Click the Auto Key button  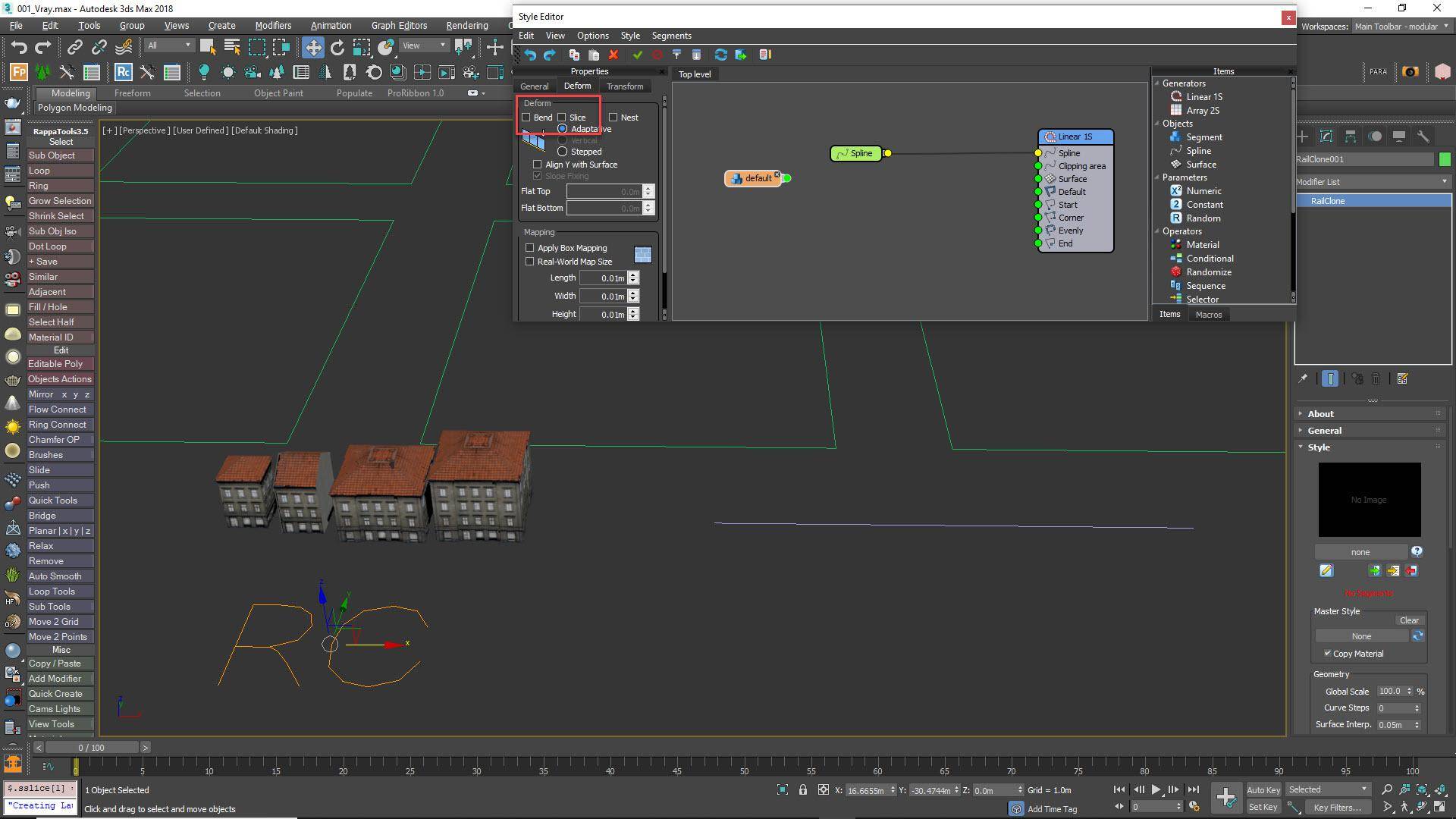(x=1263, y=789)
